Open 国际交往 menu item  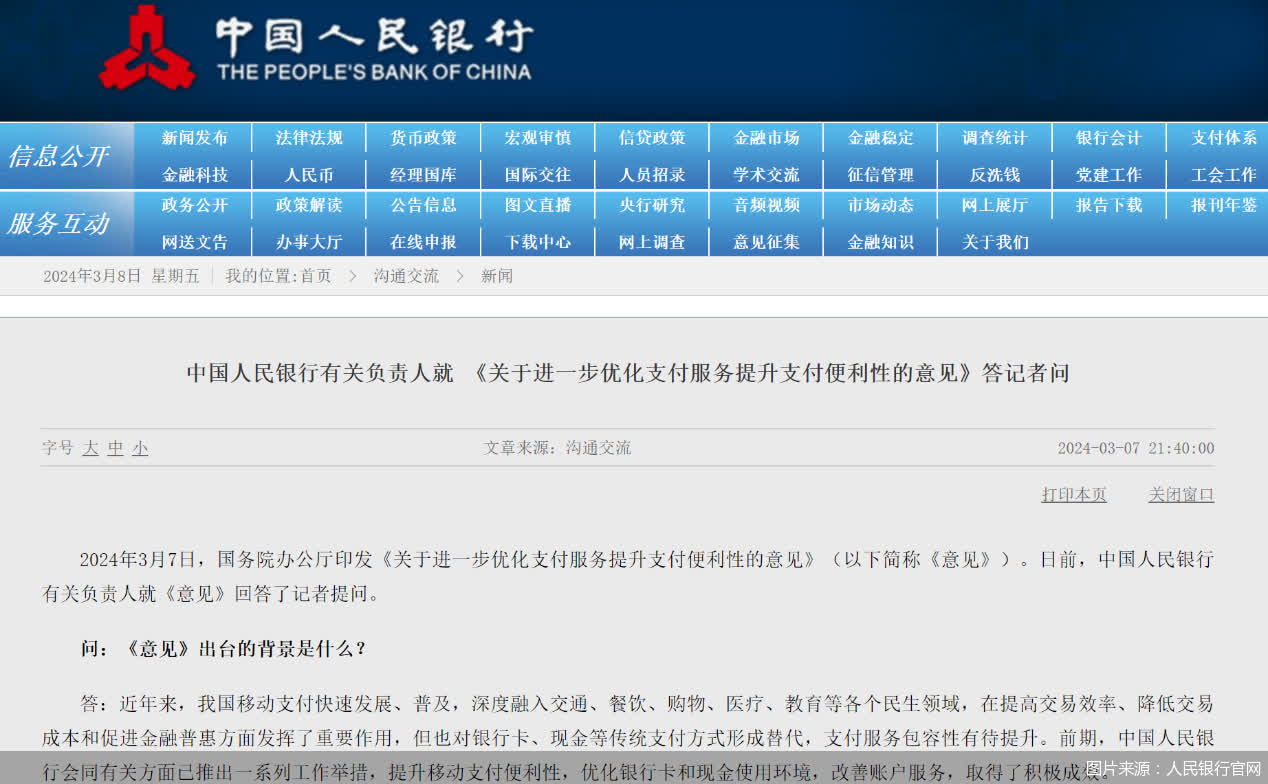point(538,175)
